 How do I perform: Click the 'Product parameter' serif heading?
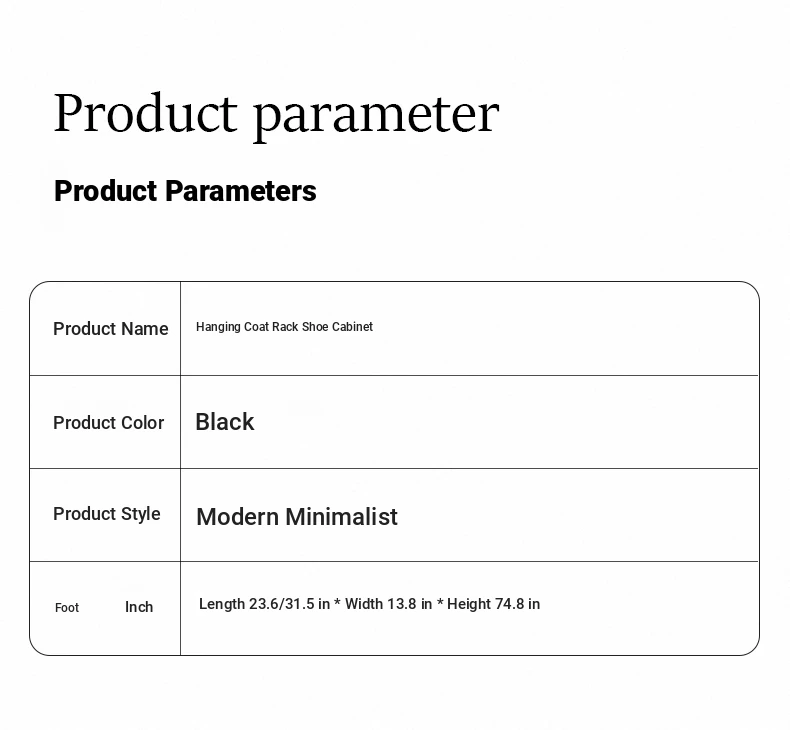coord(276,114)
